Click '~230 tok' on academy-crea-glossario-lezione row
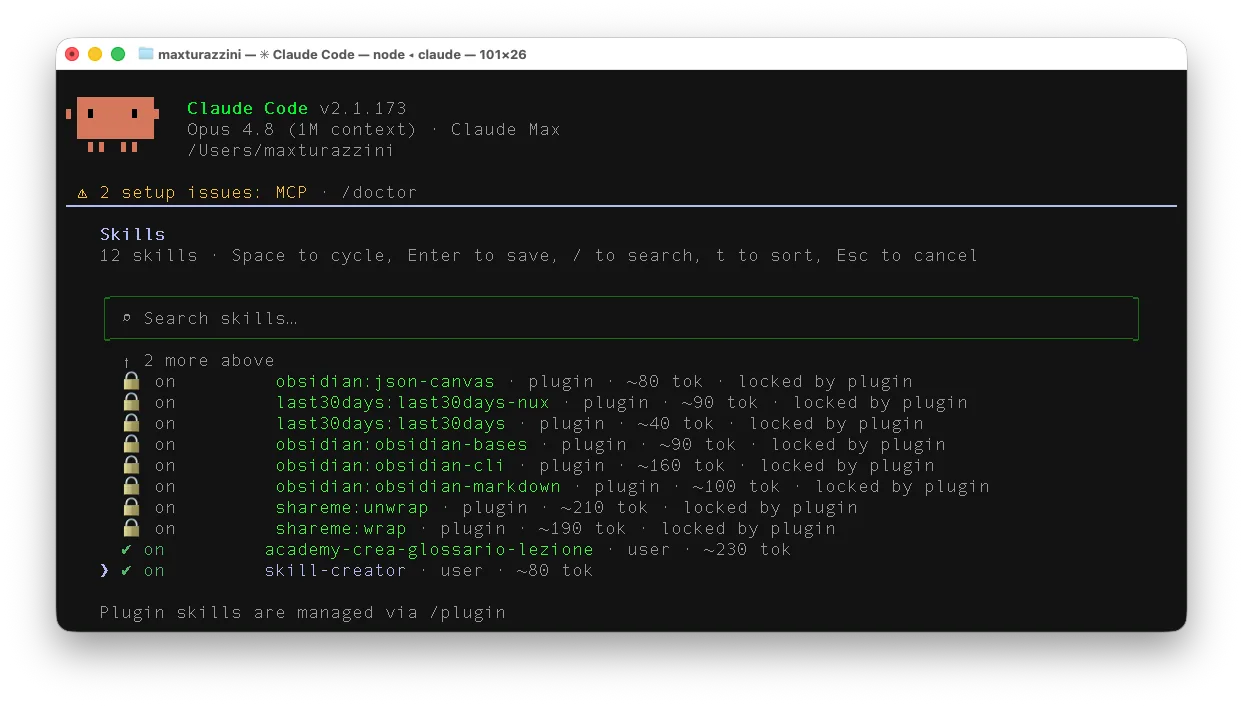This screenshot has height=706, width=1243. coord(747,549)
